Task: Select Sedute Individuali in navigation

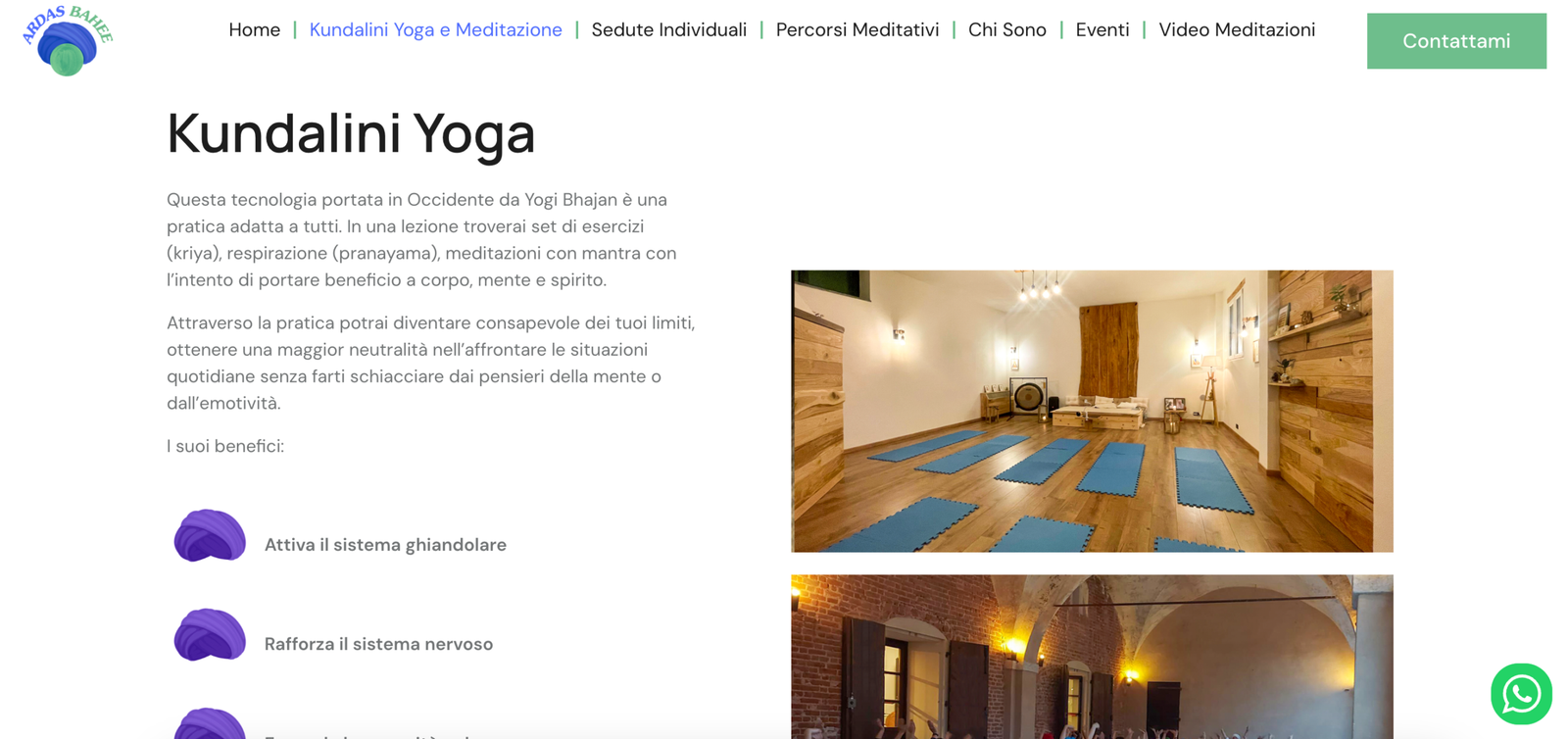Action: (x=669, y=30)
